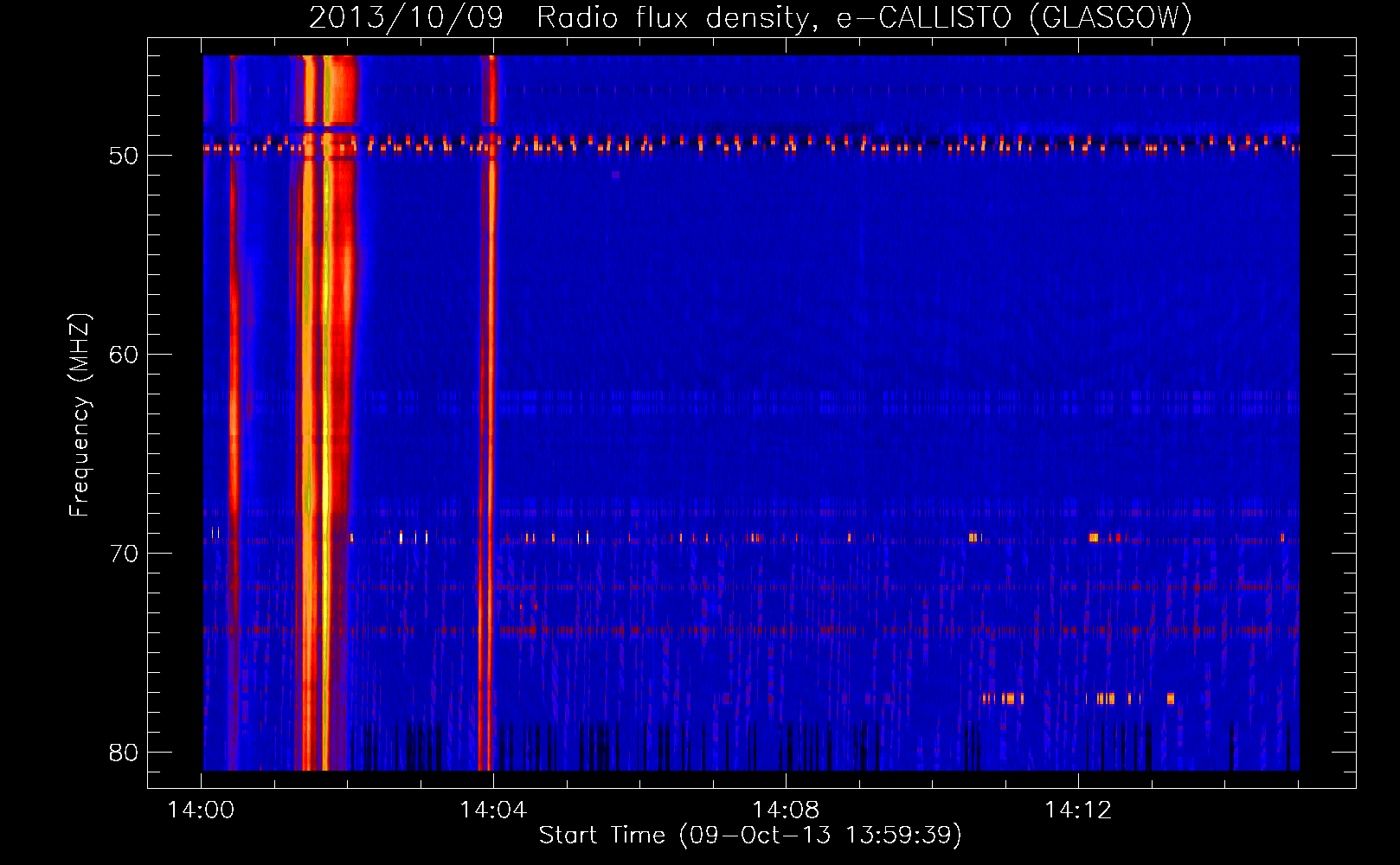
Task: Click the 14:12 time tick label
Action: tap(1078, 811)
